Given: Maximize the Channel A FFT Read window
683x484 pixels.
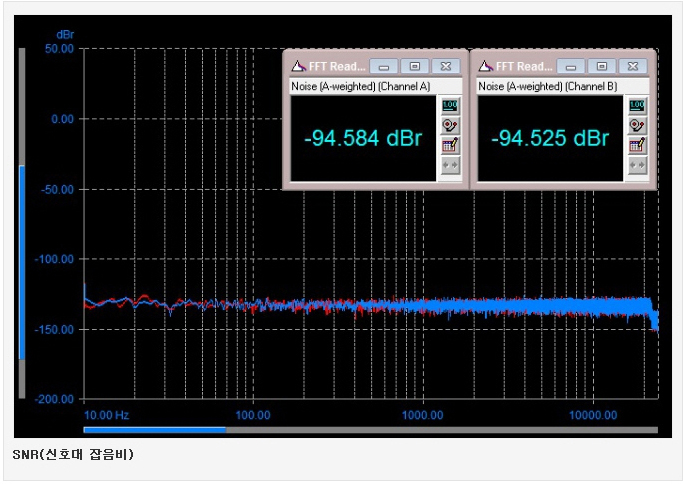Looking at the screenshot, I should 415,66.
